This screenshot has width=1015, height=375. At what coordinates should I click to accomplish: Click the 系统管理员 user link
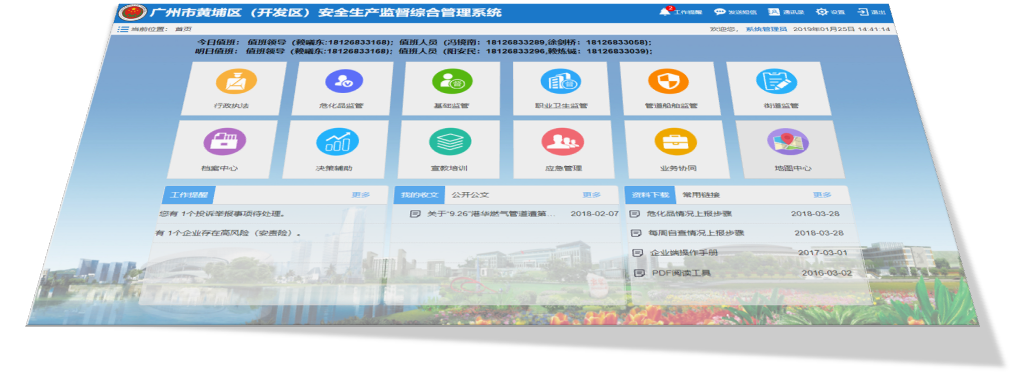(766, 29)
